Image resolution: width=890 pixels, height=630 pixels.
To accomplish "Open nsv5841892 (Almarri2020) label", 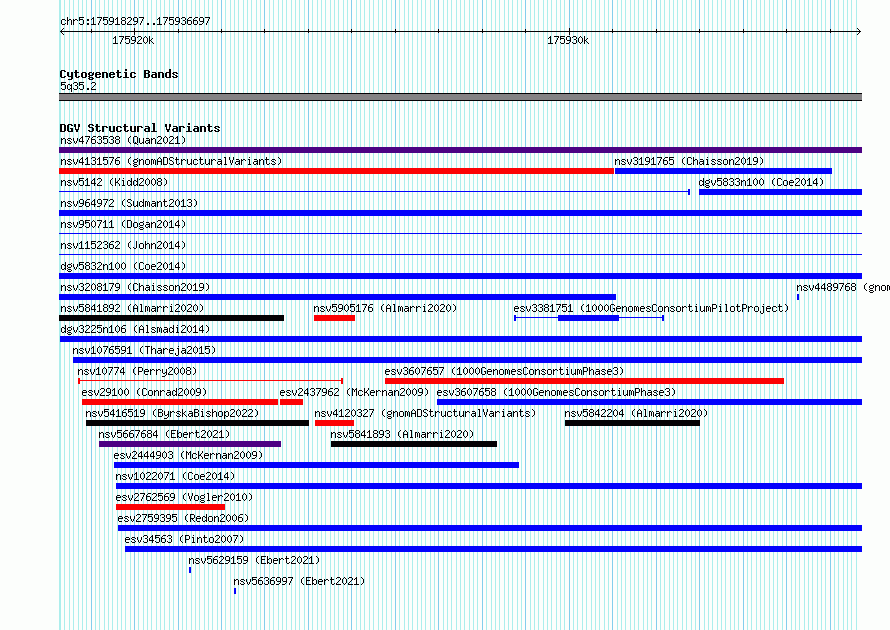I will (x=132, y=308).
